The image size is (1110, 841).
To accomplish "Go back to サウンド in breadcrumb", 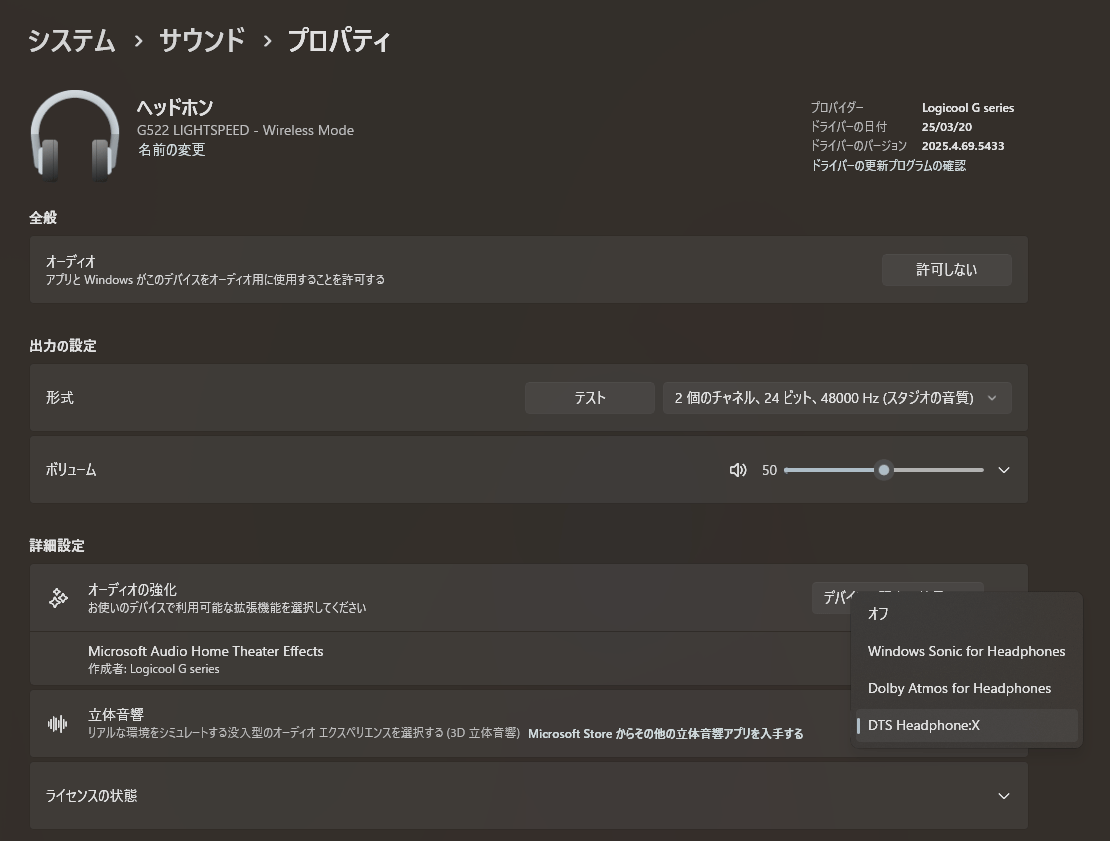I will click(201, 40).
